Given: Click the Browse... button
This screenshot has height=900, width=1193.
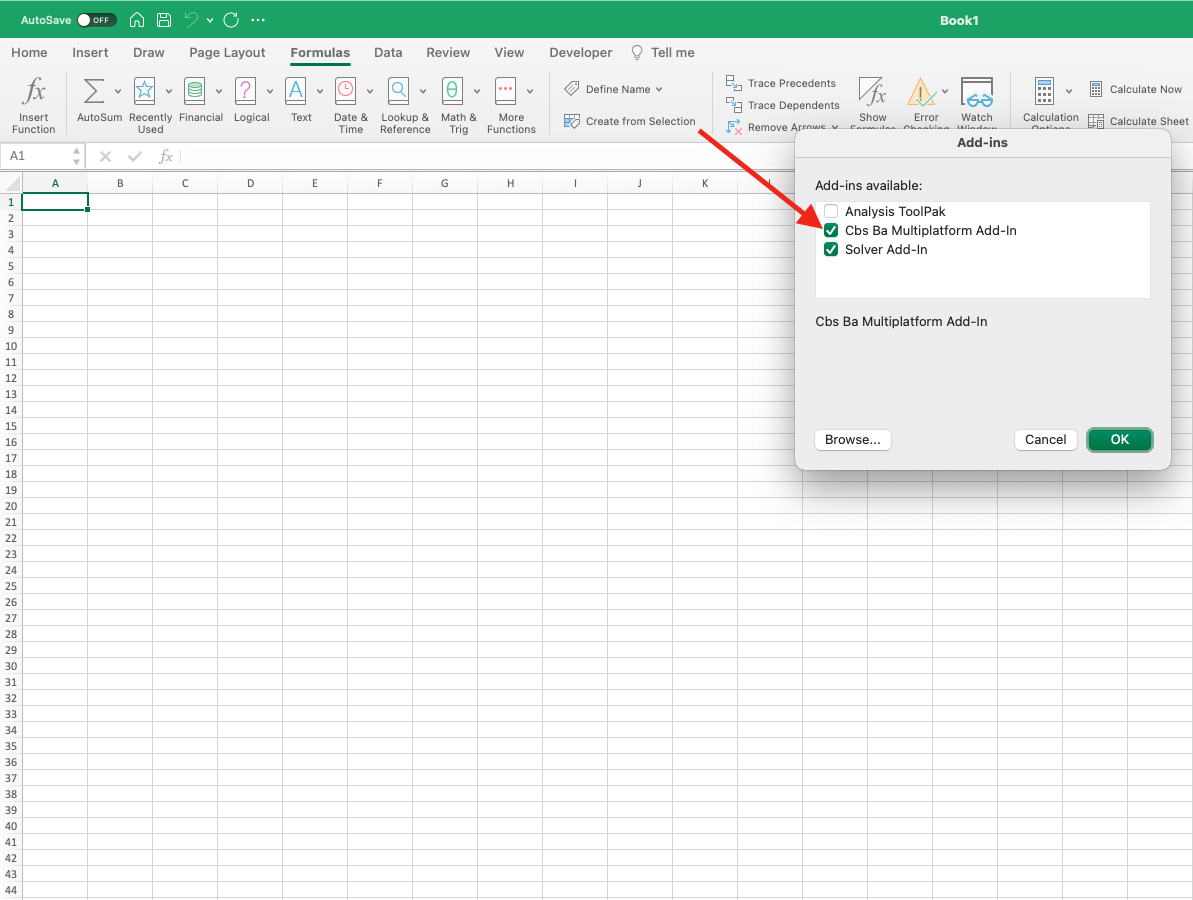Looking at the screenshot, I should coord(852,440).
